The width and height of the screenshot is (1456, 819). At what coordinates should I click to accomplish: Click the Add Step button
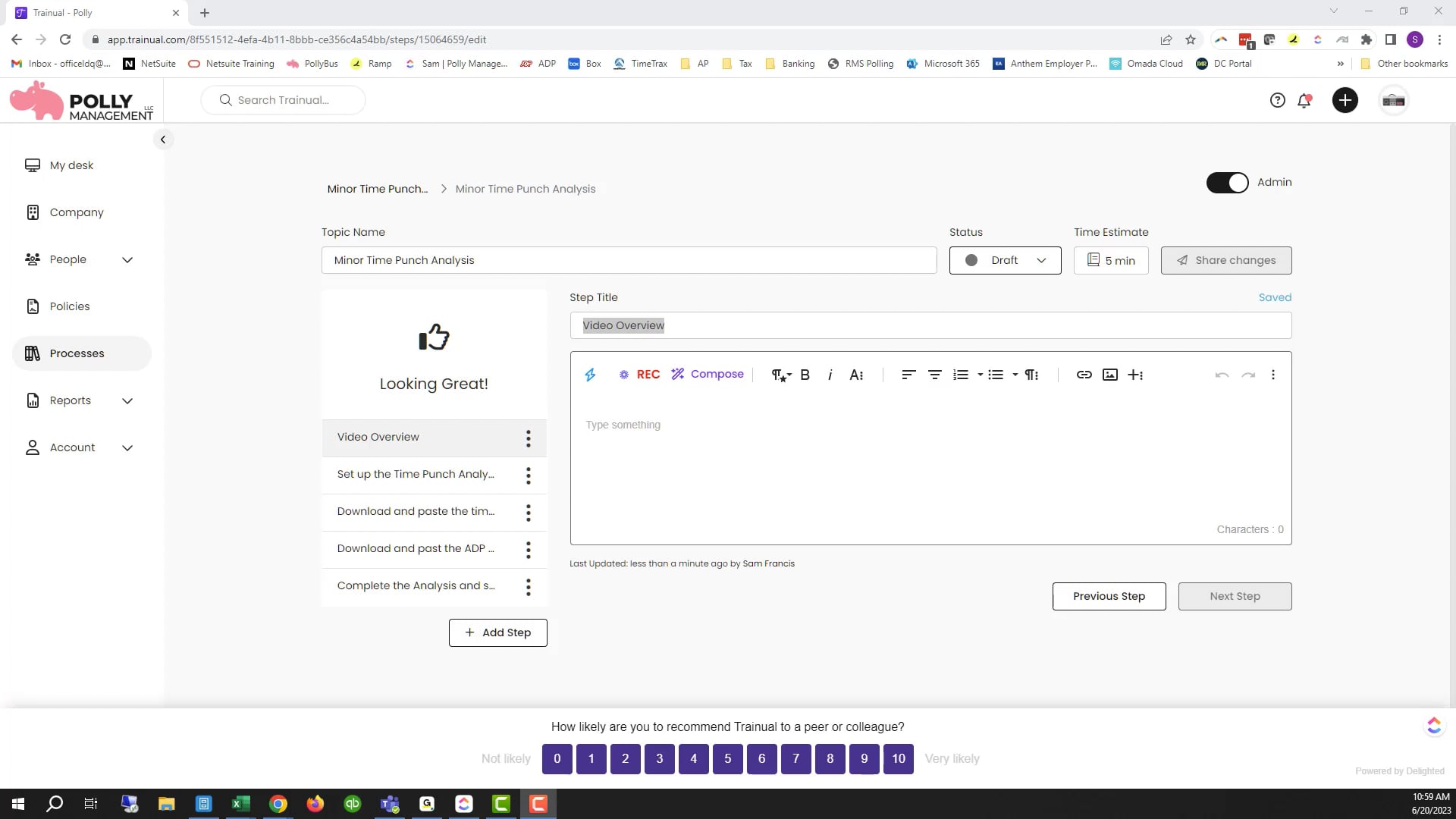(498, 632)
